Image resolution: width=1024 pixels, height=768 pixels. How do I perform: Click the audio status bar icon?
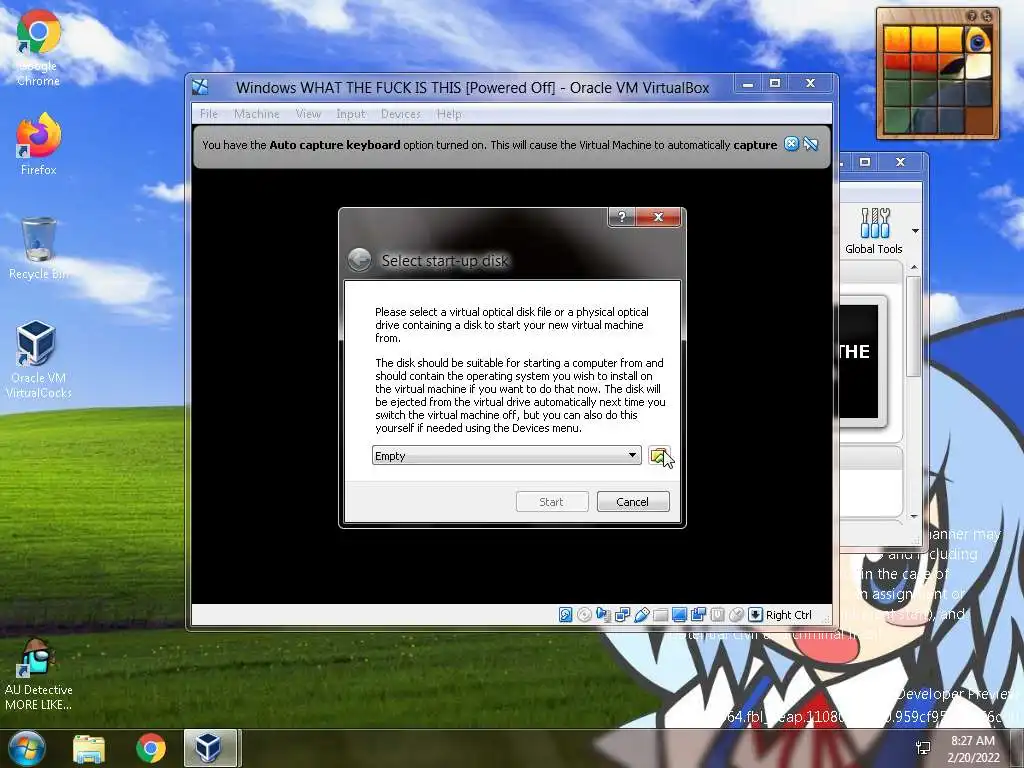tap(603, 615)
